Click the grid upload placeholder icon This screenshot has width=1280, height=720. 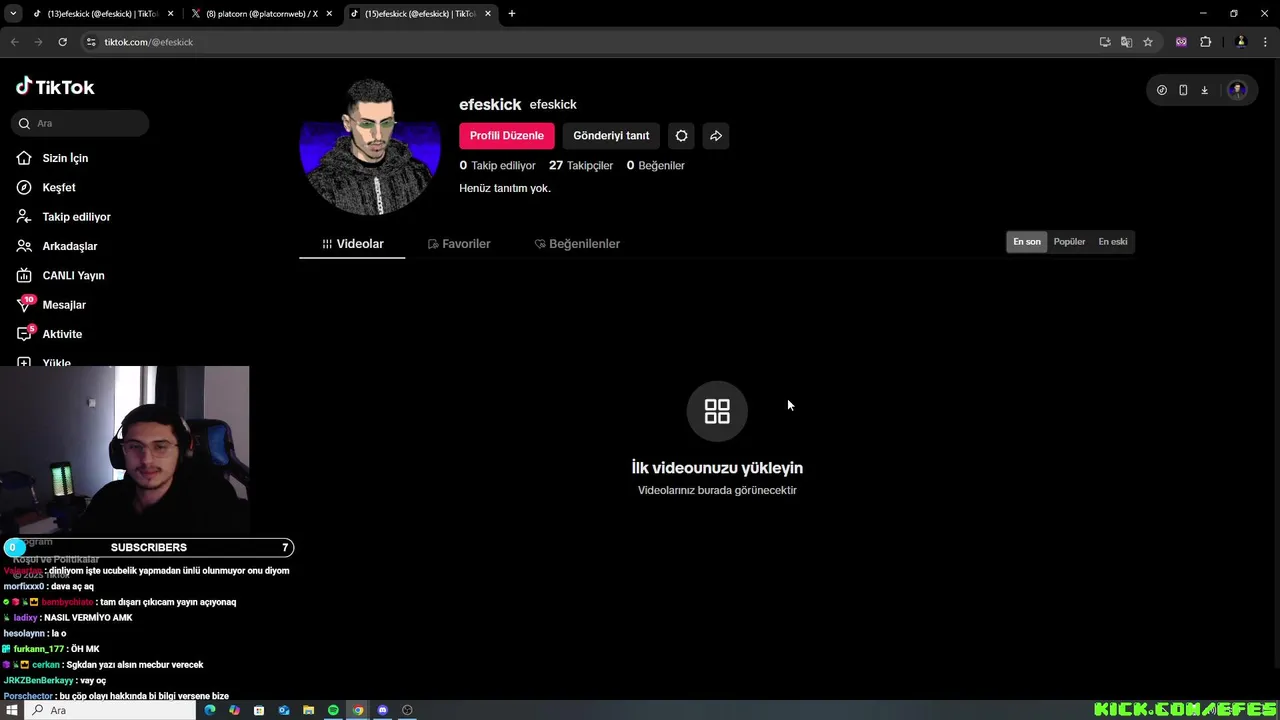pyautogui.click(x=717, y=411)
